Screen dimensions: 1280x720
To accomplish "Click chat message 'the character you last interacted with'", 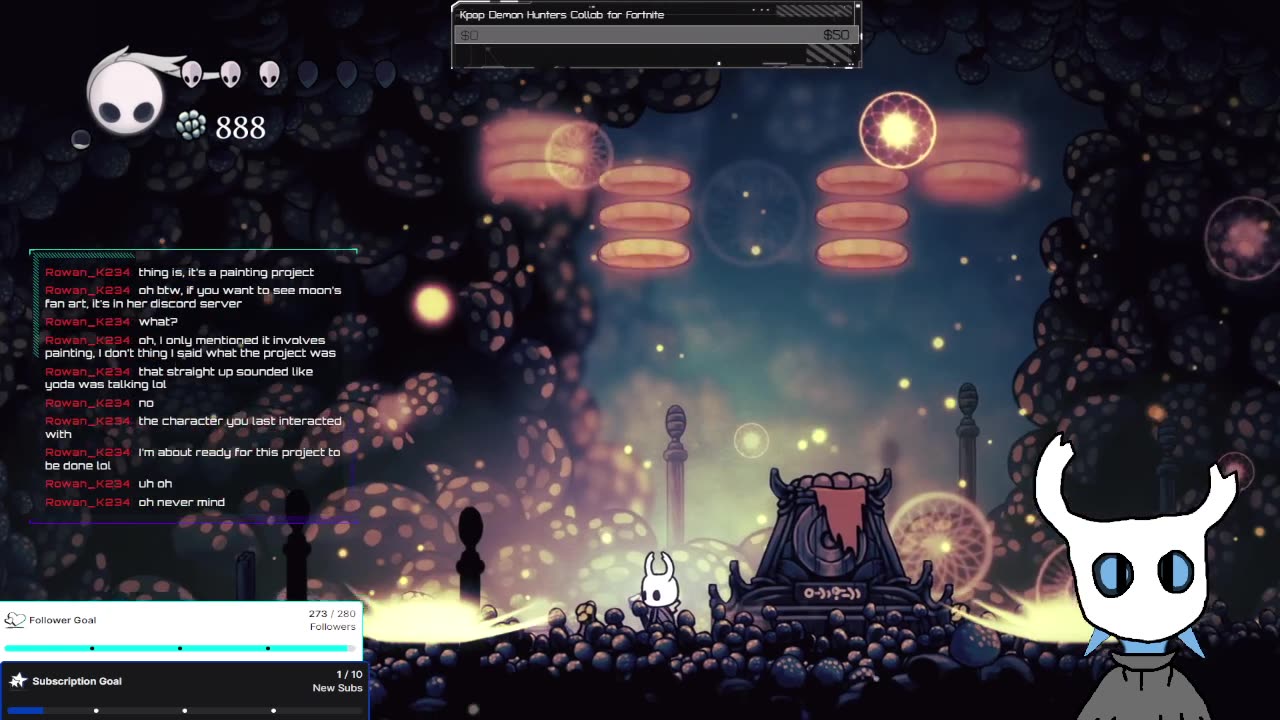I will (x=193, y=428).
